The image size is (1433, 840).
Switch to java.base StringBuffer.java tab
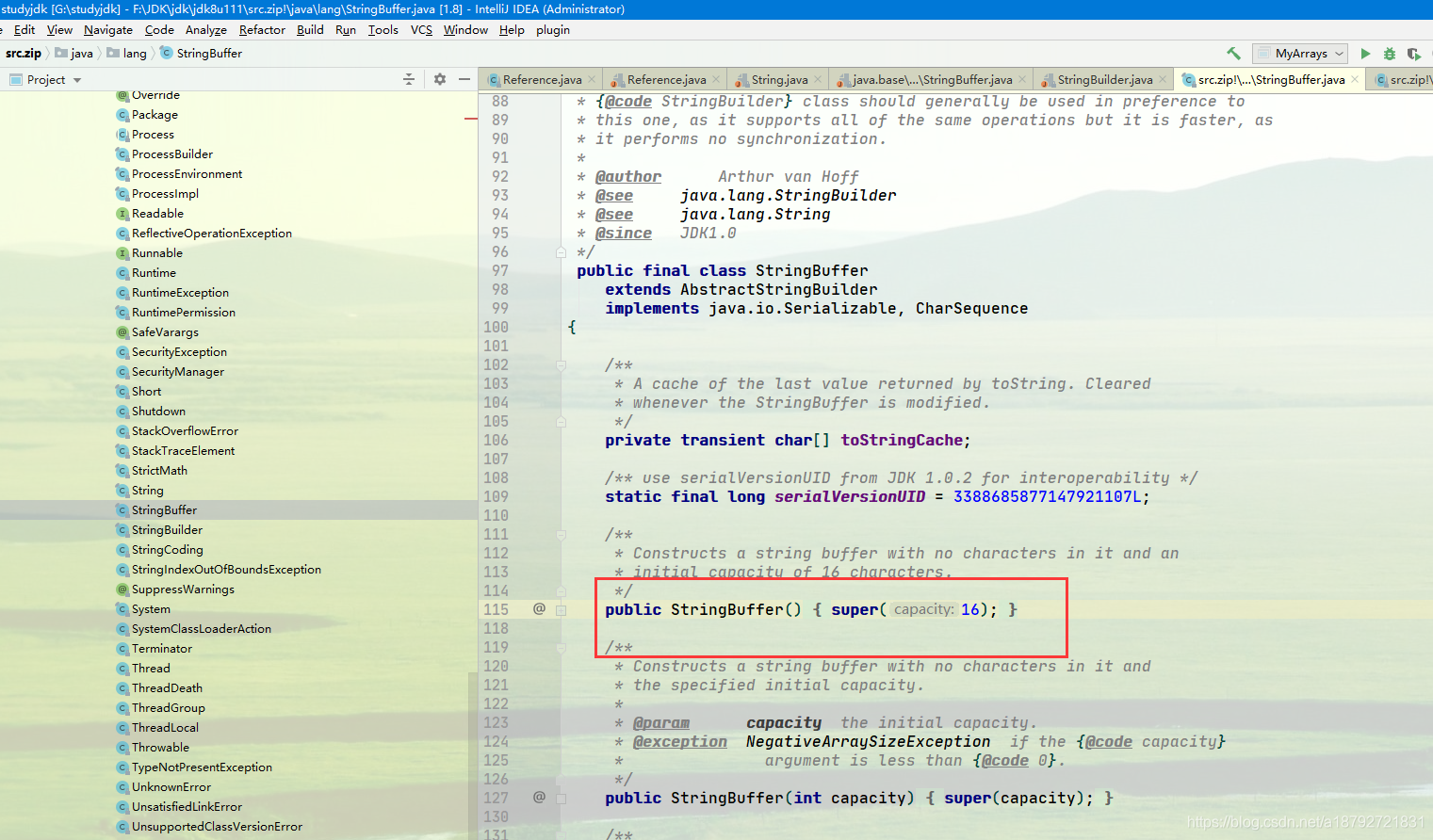931,80
